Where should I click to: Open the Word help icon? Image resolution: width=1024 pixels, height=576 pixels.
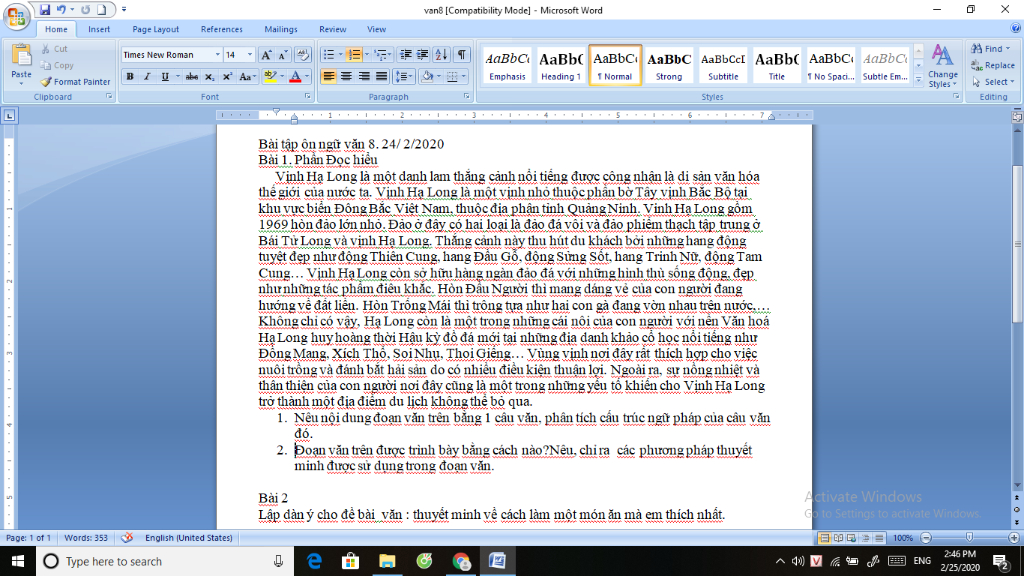[1016, 29]
